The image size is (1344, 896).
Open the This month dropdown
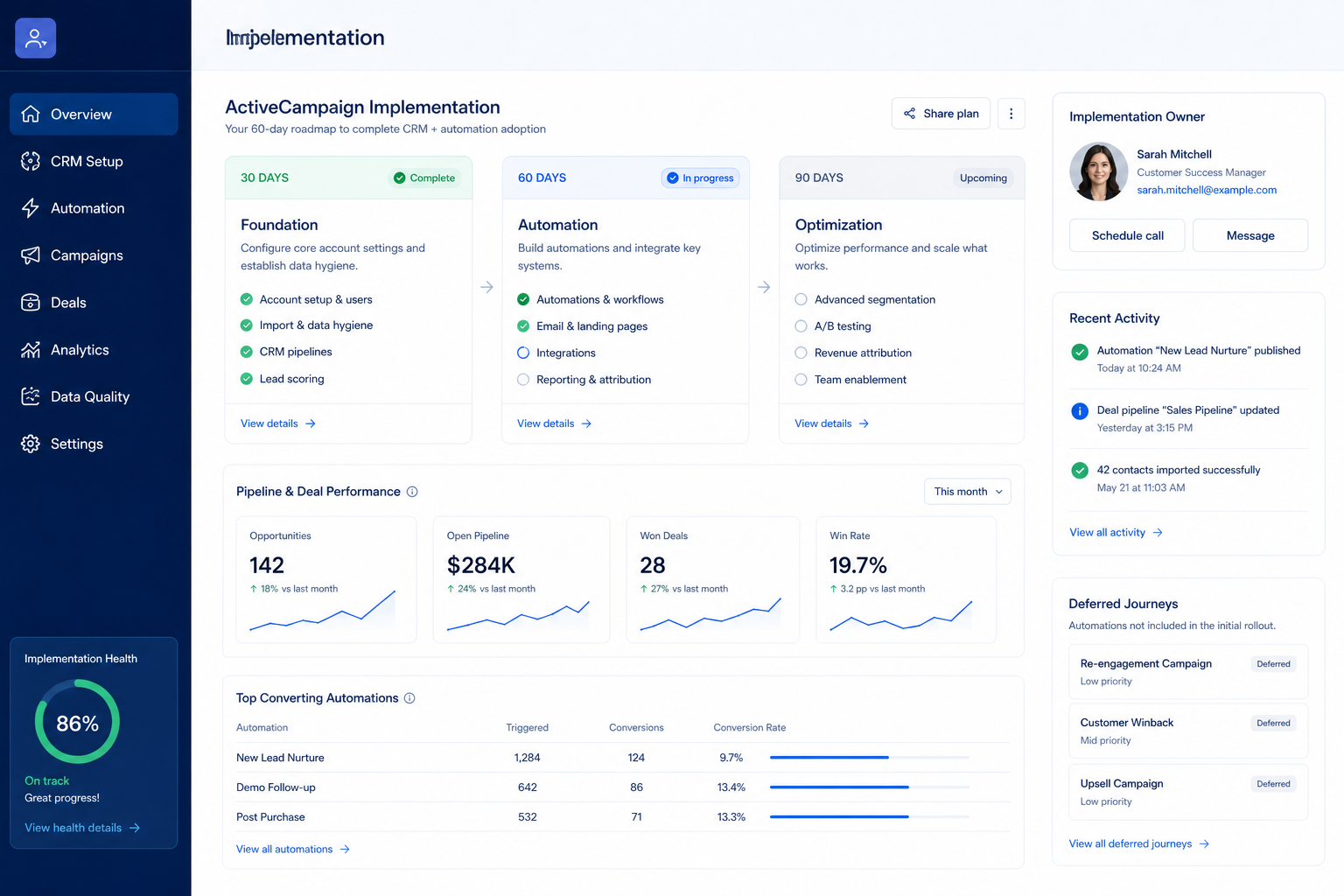pos(968,492)
